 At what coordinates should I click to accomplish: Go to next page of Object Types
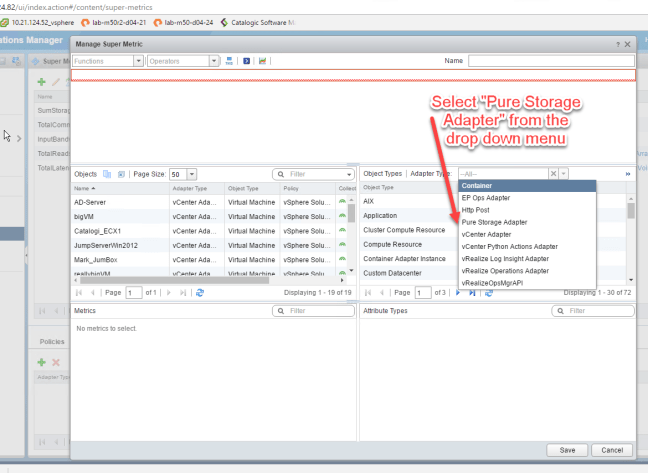click(x=458, y=292)
